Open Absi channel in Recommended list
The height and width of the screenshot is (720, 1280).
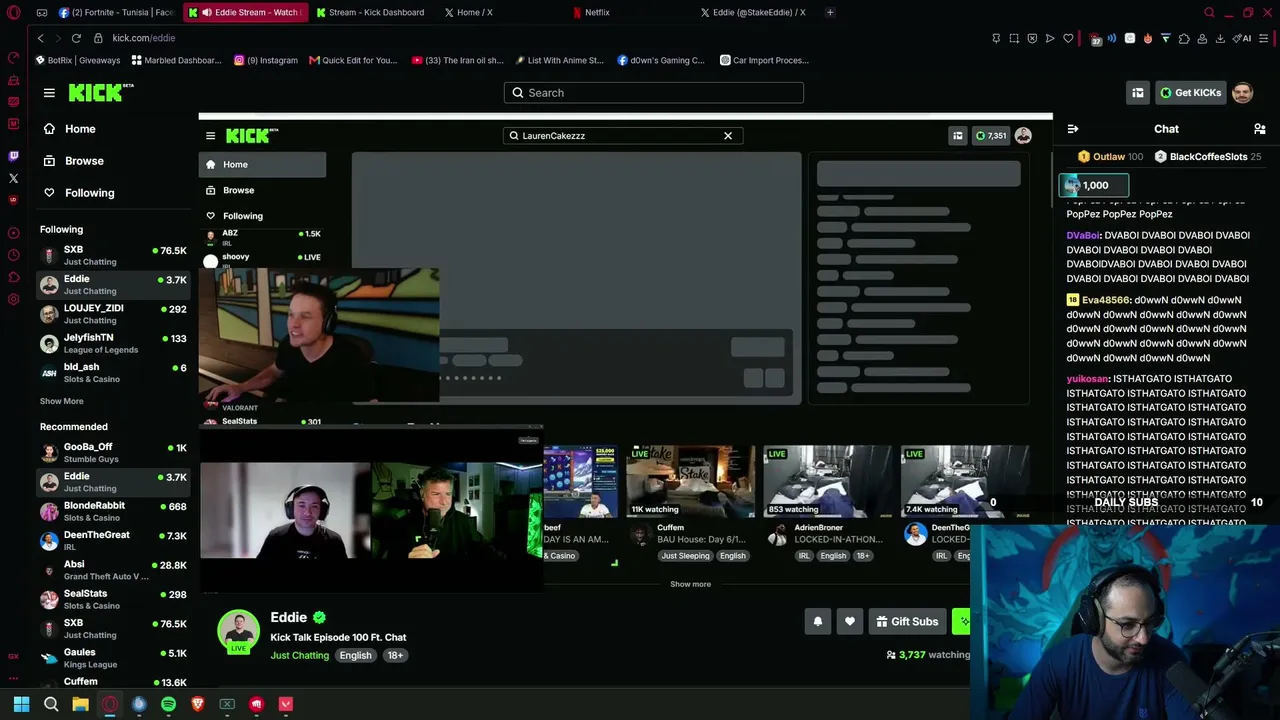[x=113, y=570]
